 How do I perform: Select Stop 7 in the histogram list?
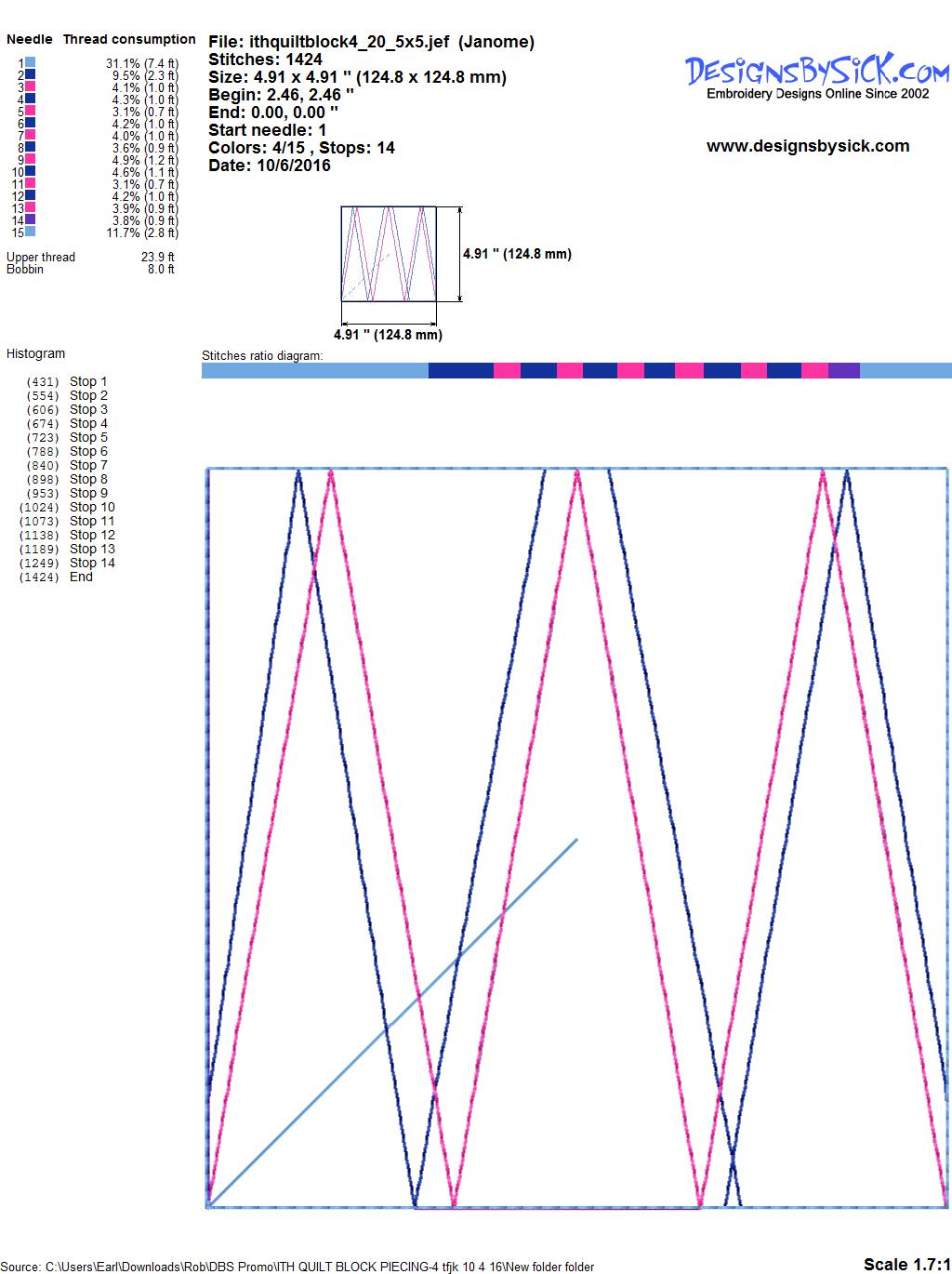(88, 465)
